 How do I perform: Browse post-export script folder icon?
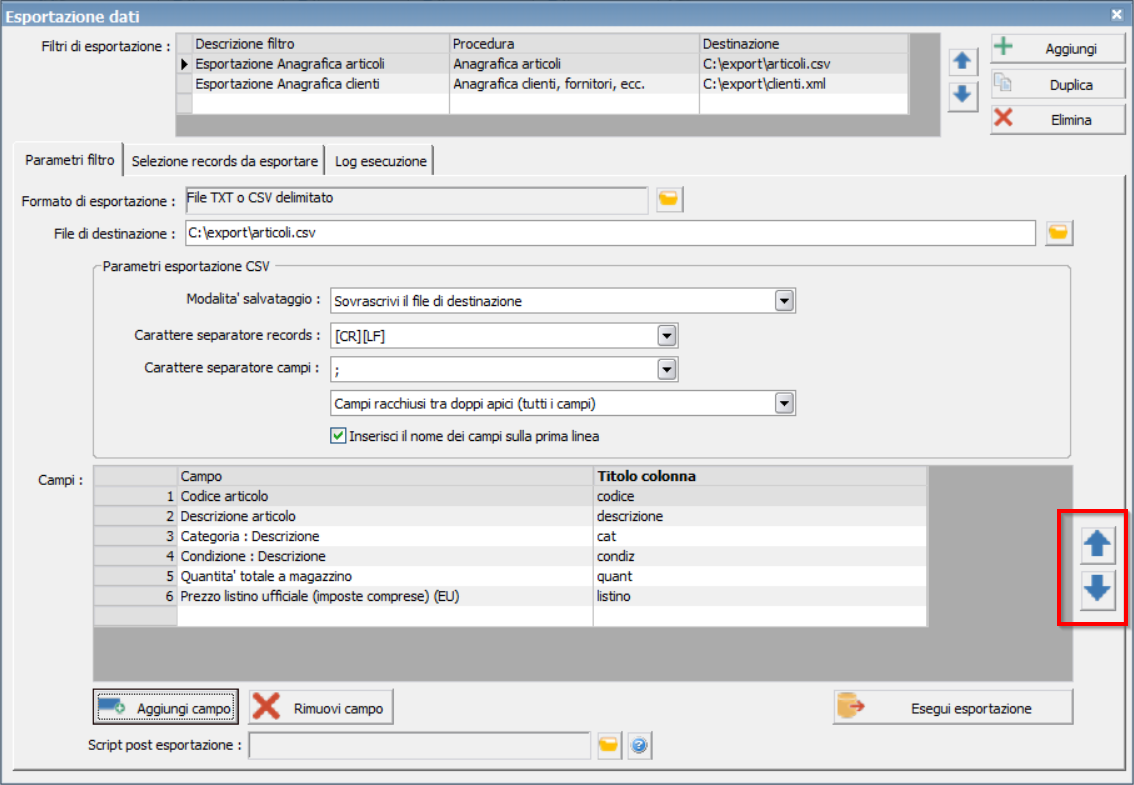610,745
